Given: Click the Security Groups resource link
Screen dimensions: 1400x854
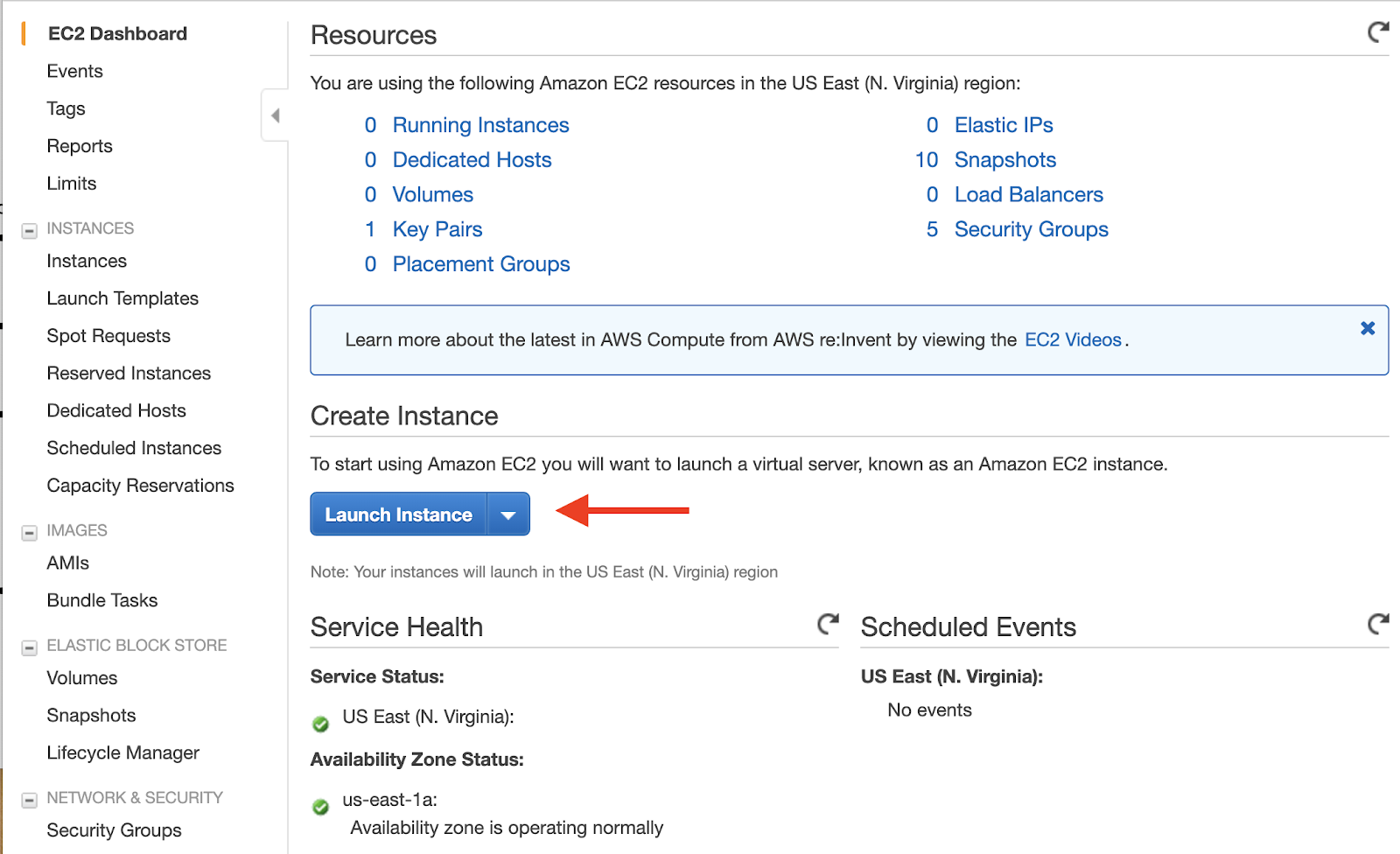Looking at the screenshot, I should [1032, 229].
